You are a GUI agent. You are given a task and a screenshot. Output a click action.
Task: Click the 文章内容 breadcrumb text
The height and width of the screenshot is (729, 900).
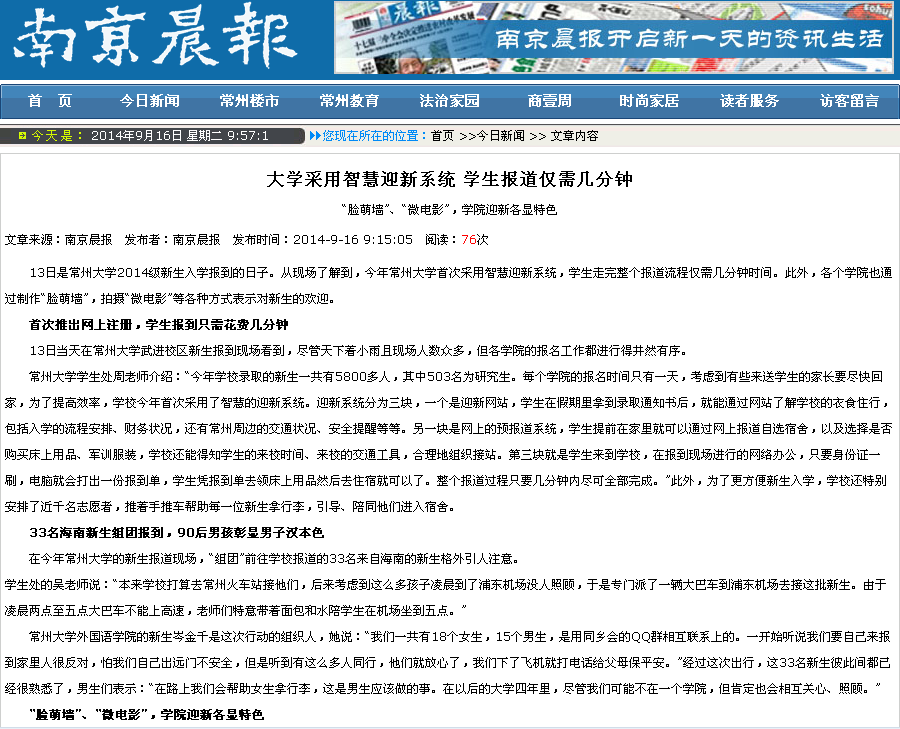tap(575, 135)
